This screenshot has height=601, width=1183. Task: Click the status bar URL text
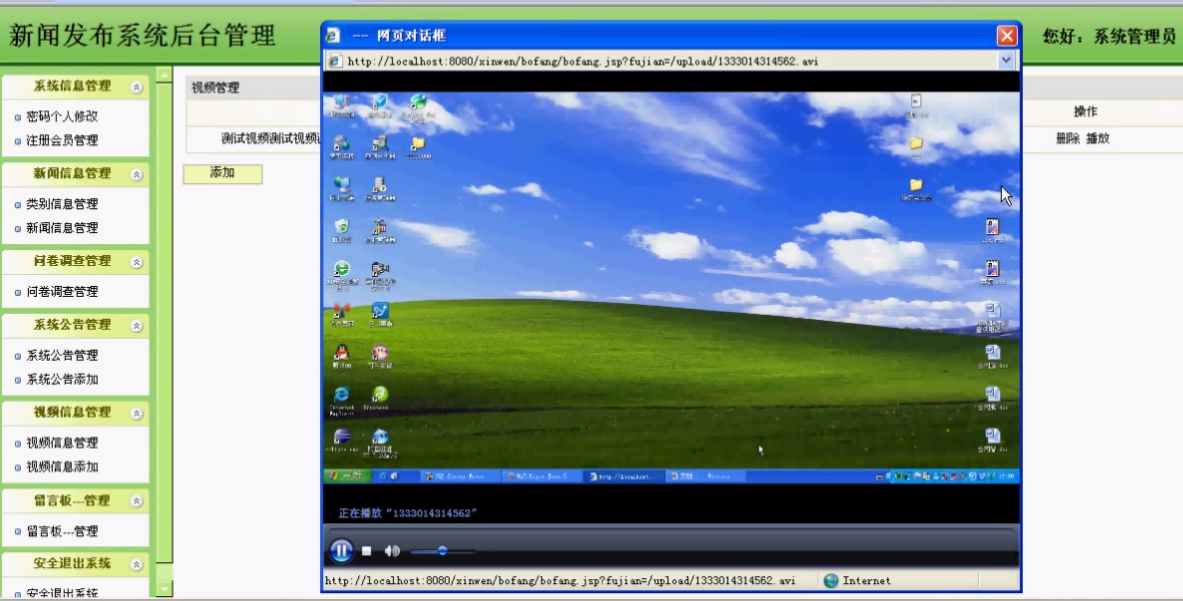(560, 581)
